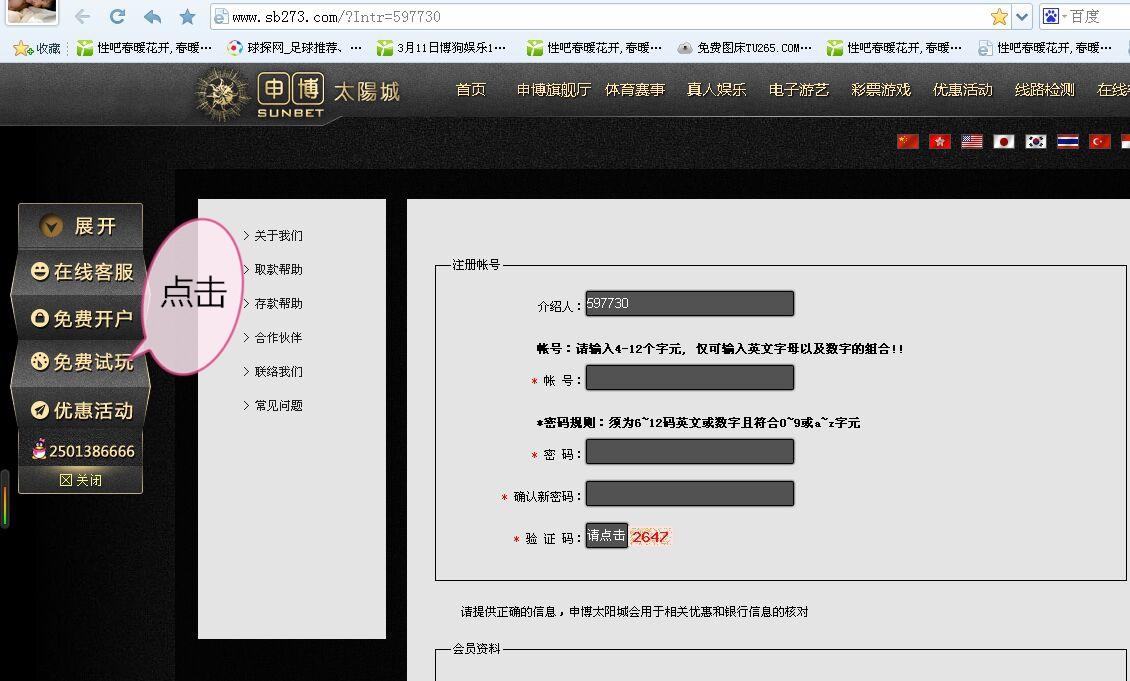Click the address bar URL
Screen dimensions: 1130x681
(337, 17)
